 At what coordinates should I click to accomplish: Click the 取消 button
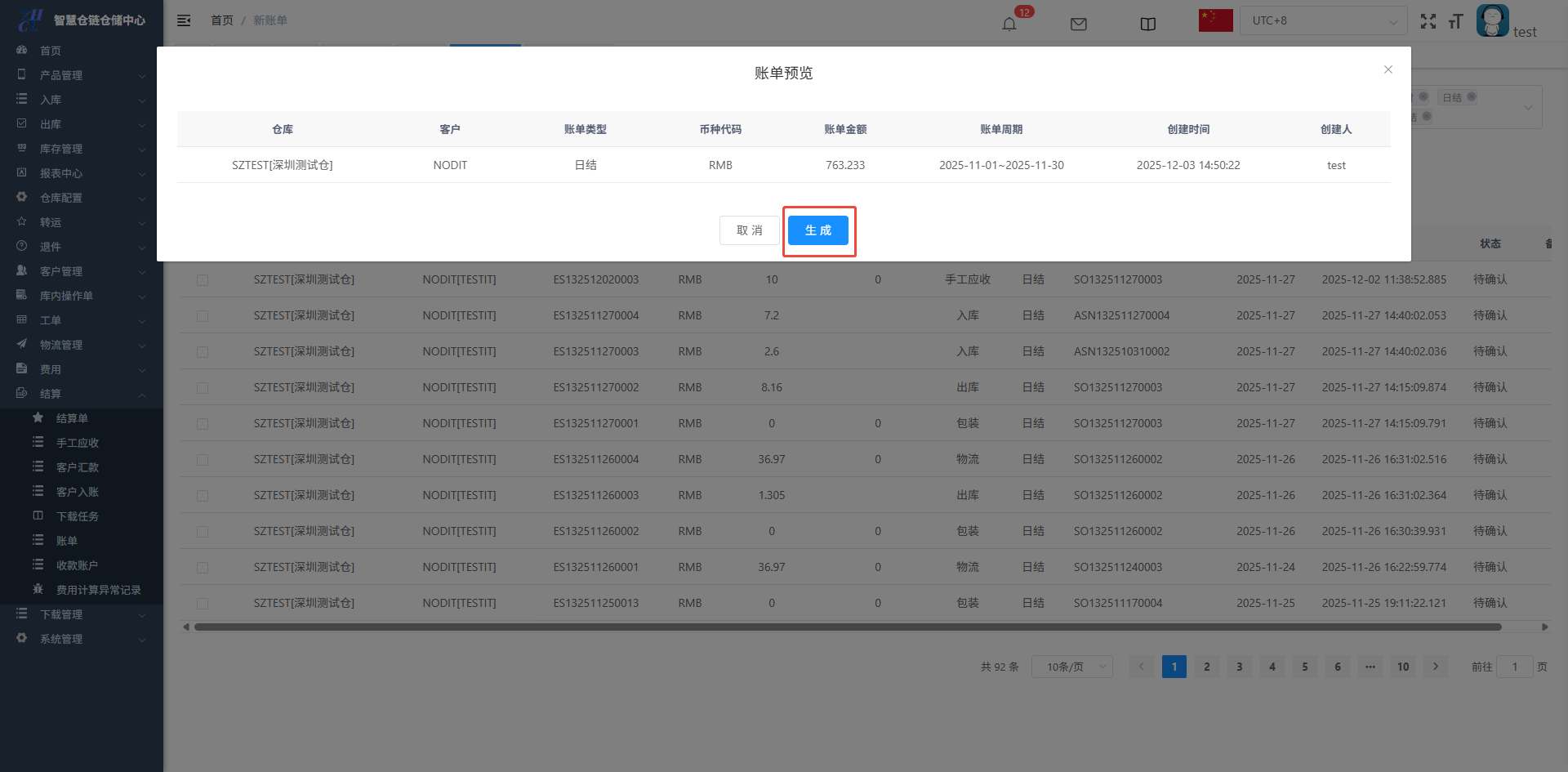coord(749,230)
